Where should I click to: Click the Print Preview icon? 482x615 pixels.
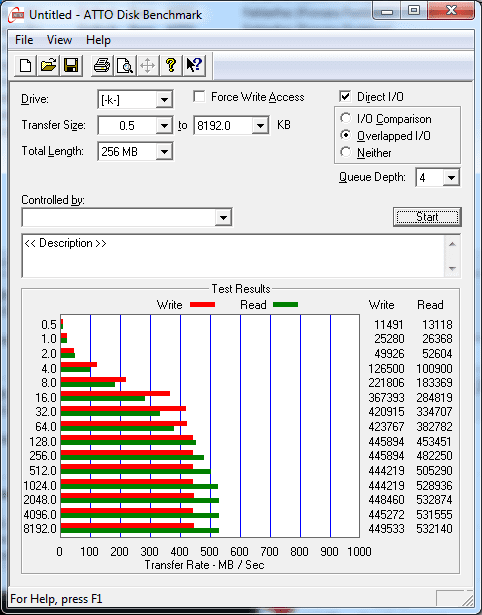(x=125, y=66)
